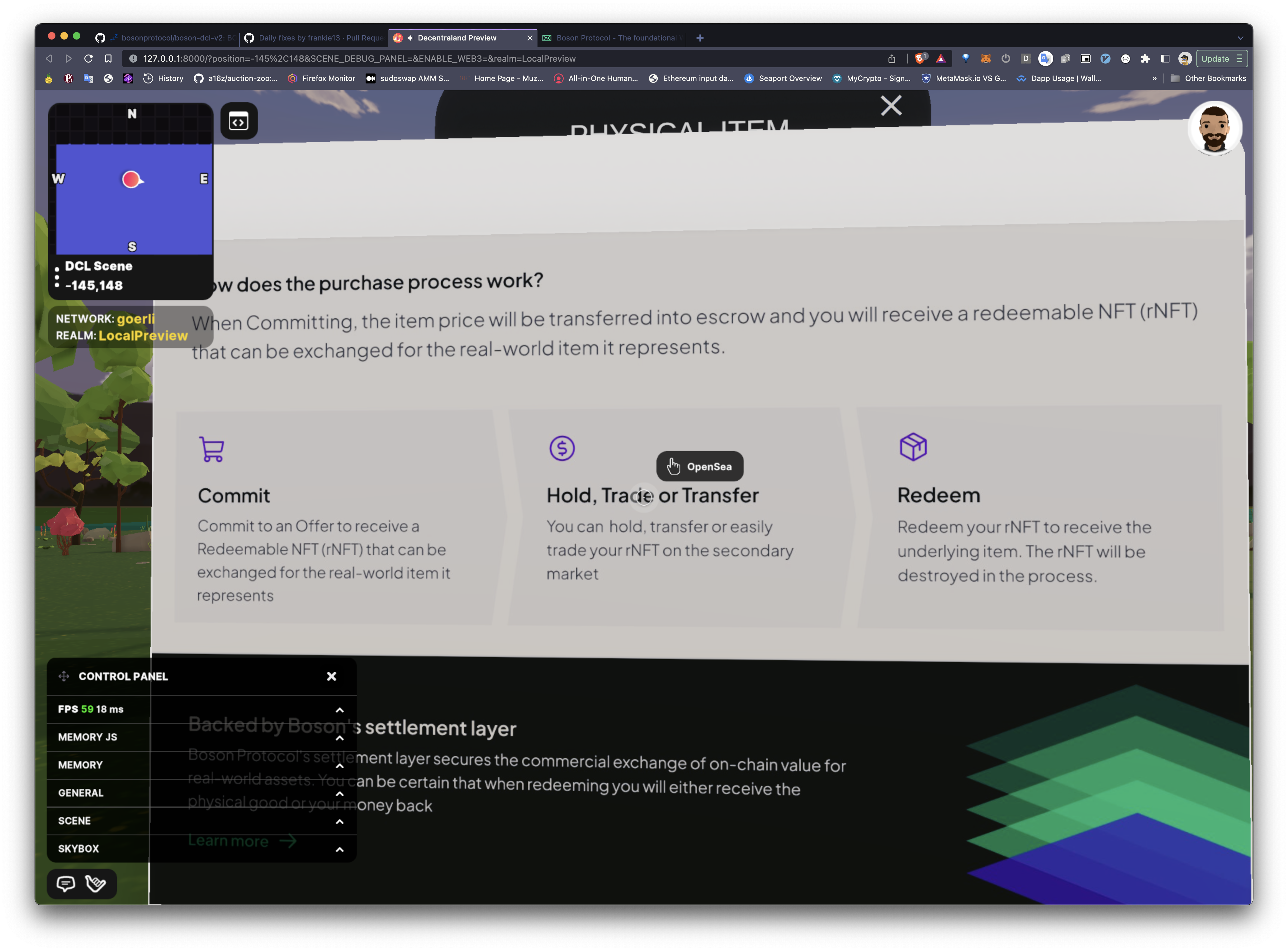
Task: Click the dollar coin Hold Trade icon
Action: tap(561, 448)
